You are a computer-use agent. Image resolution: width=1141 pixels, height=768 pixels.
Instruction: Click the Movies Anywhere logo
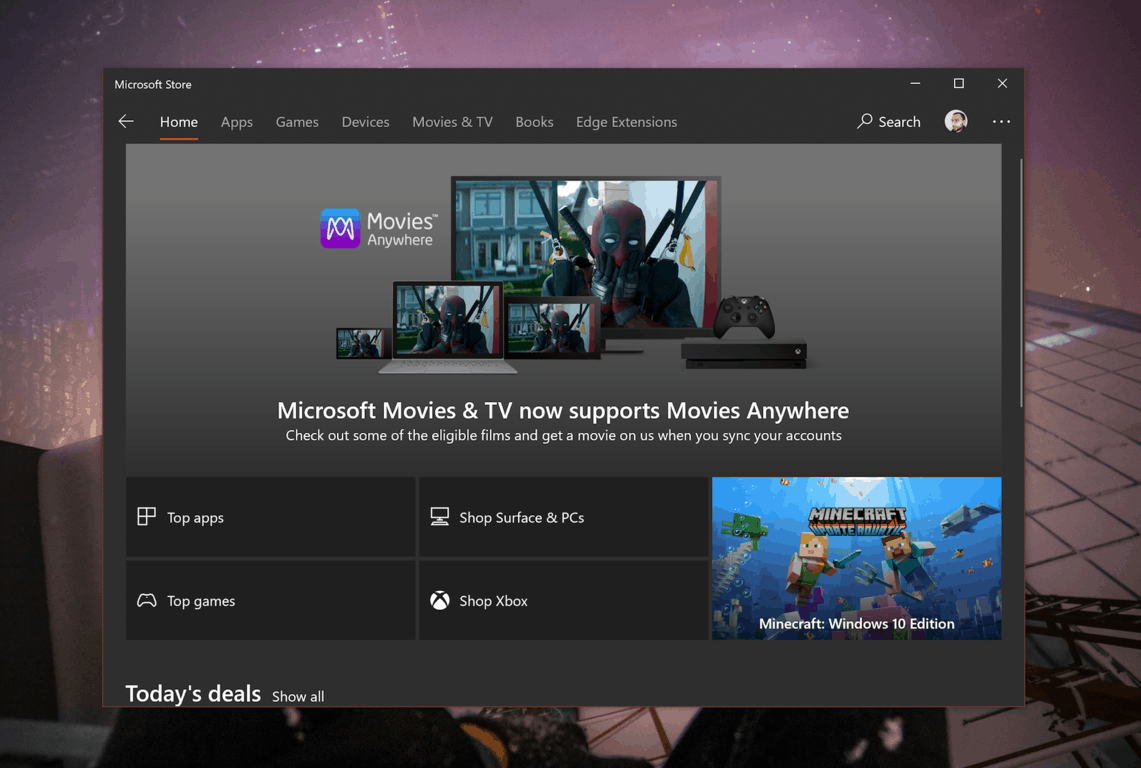340,228
